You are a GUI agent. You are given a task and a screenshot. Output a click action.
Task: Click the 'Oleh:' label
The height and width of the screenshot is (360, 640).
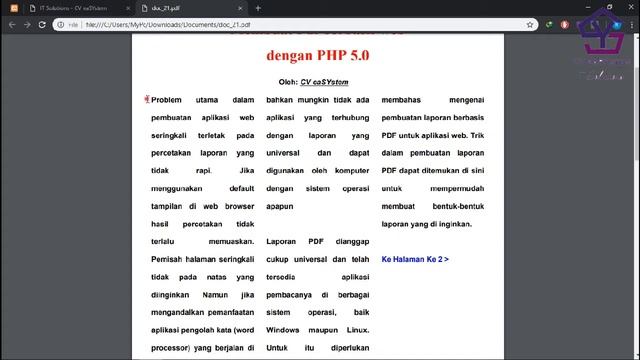point(288,82)
